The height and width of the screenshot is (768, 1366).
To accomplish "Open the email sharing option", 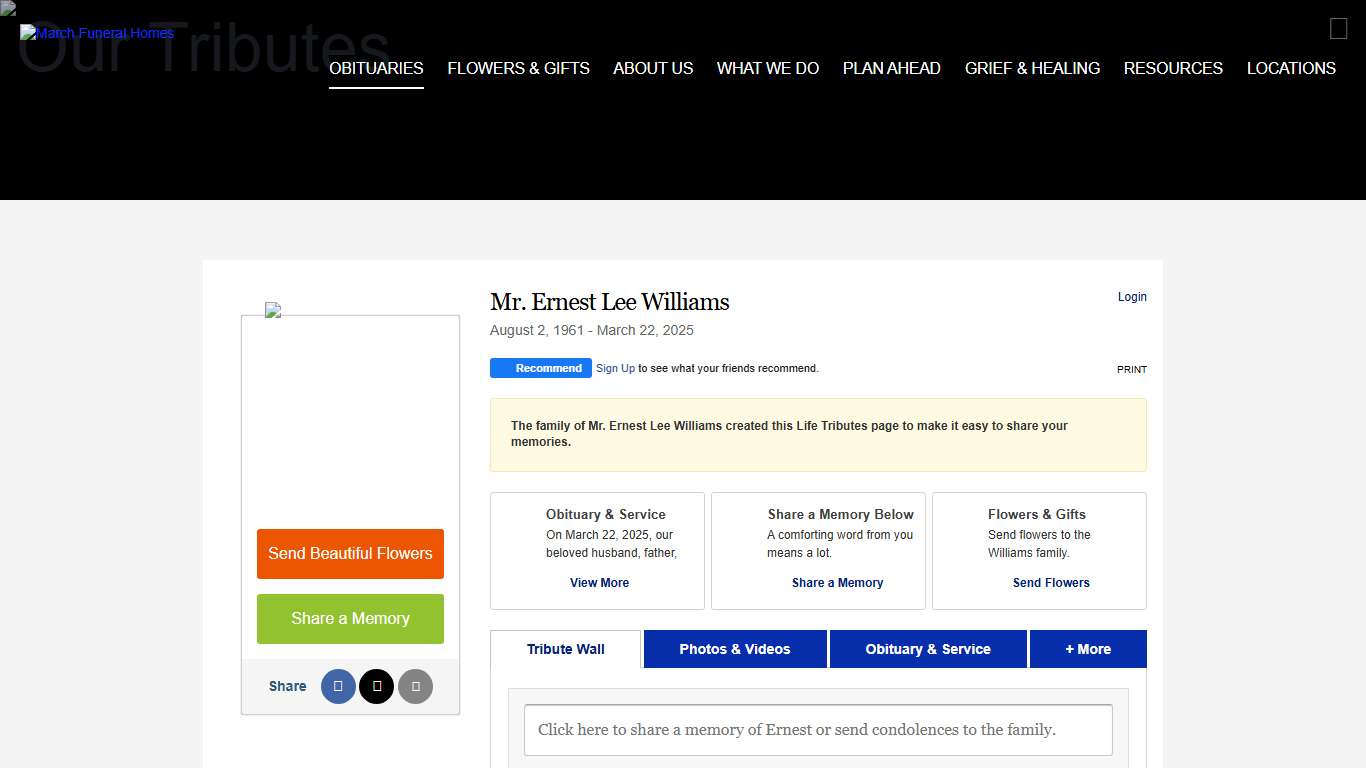I will 415,686.
